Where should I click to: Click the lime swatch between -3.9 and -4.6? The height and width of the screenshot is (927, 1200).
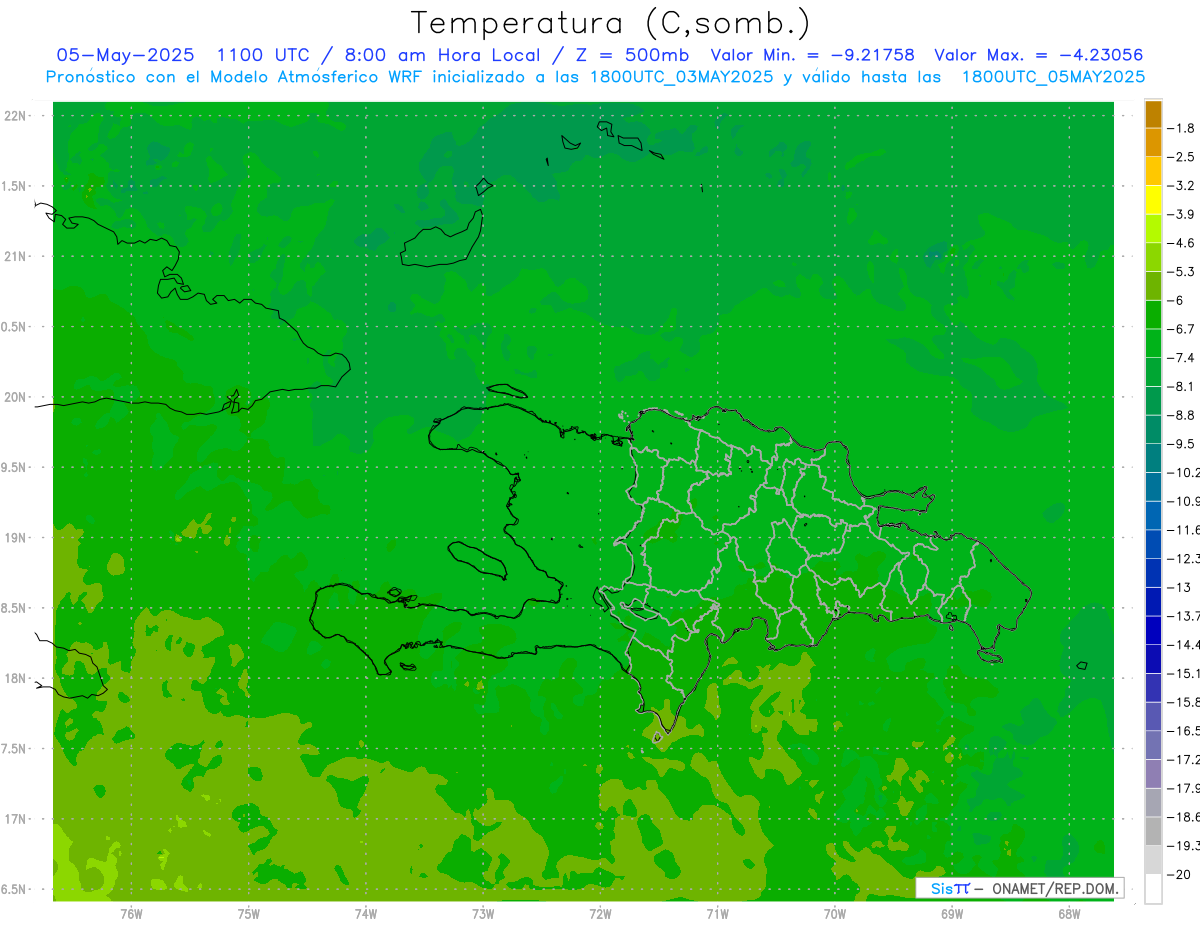pyautogui.click(x=1153, y=228)
